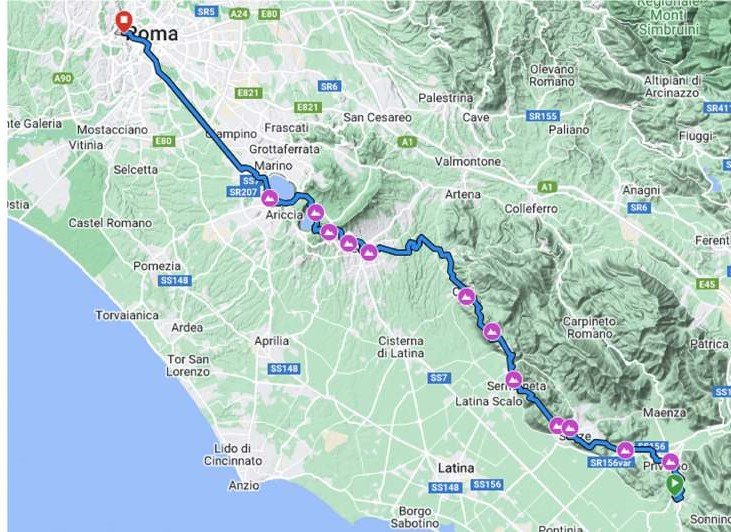Open the Palestrina place label
The image size is (731, 532).
coord(445,98)
